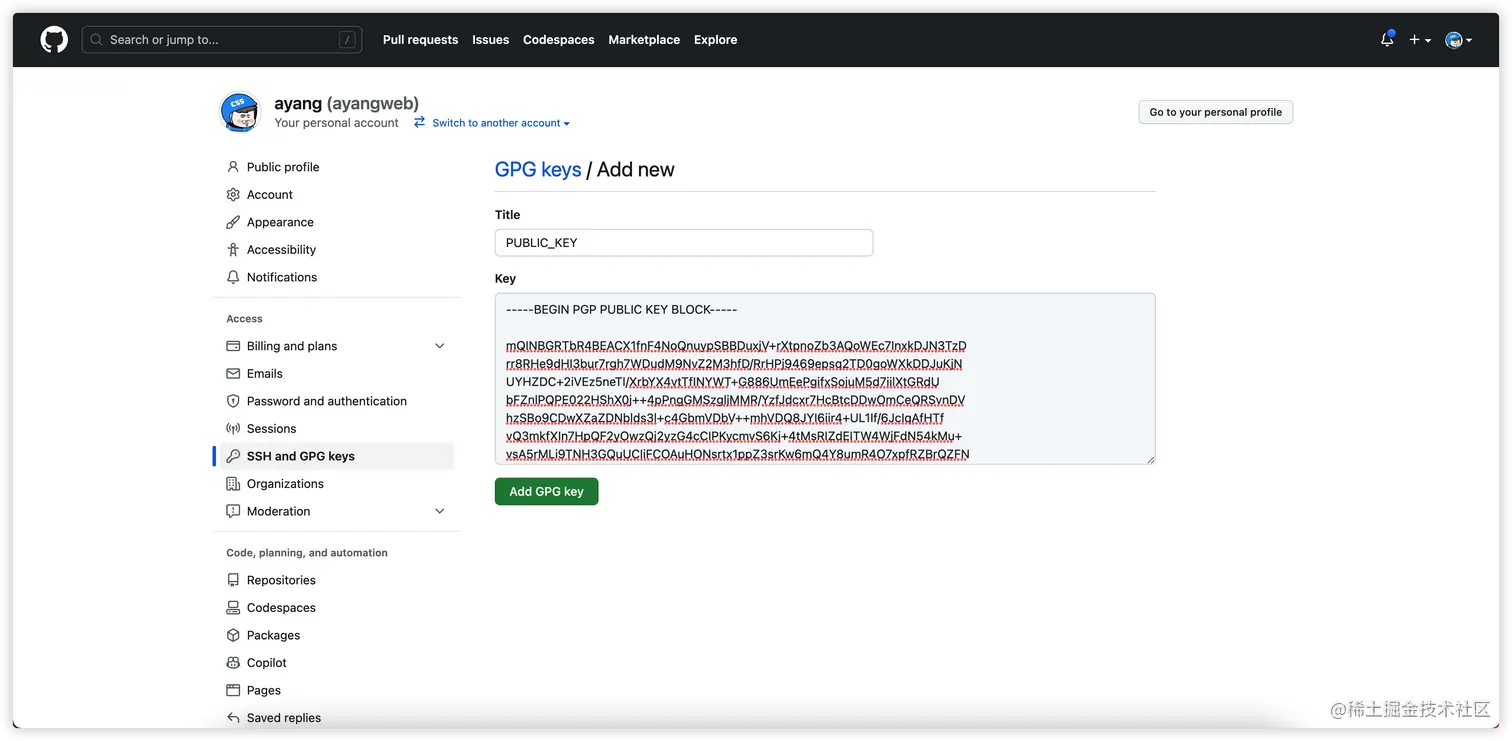This screenshot has width=1512, height=741.
Task: Click Go to your personal profile button
Action: click(1216, 112)
